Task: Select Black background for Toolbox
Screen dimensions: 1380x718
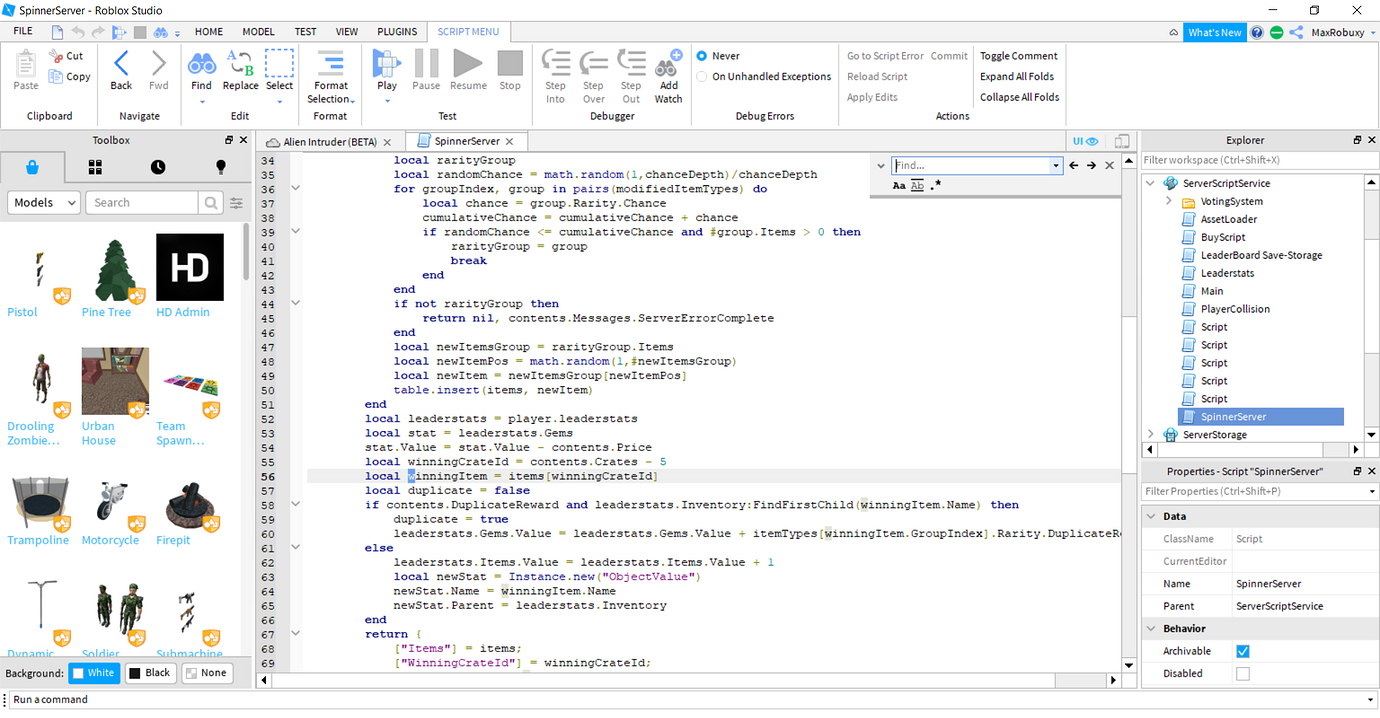Action: click(x=150, y=673)
